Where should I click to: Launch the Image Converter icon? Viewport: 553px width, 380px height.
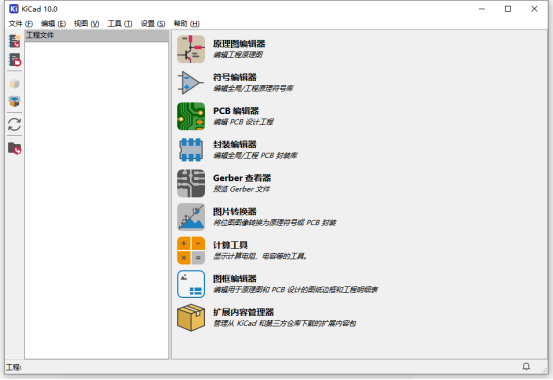(191, 217)
